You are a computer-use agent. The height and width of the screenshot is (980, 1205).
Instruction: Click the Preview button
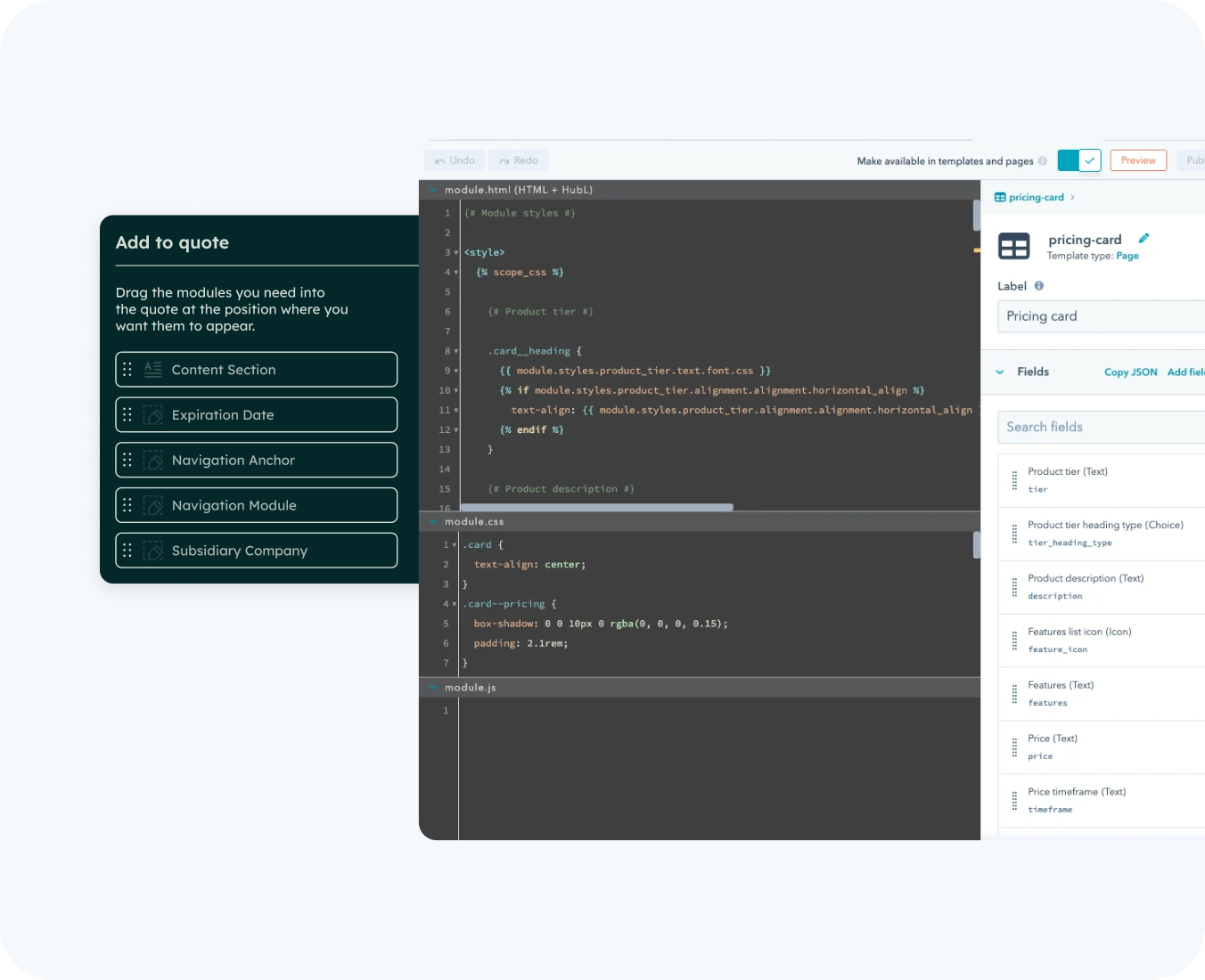(1138, 160)
